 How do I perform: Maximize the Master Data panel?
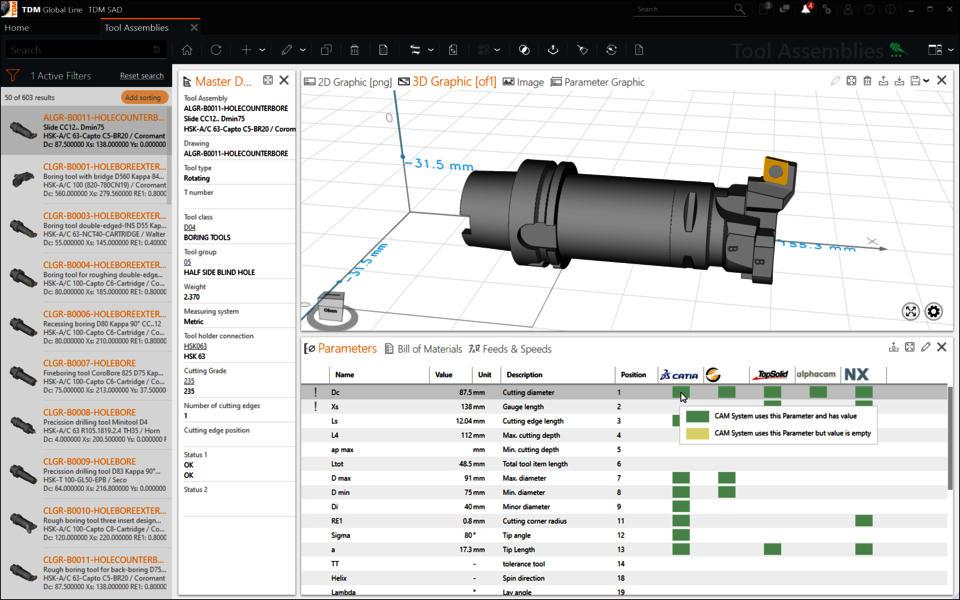[x=268, y=80]
